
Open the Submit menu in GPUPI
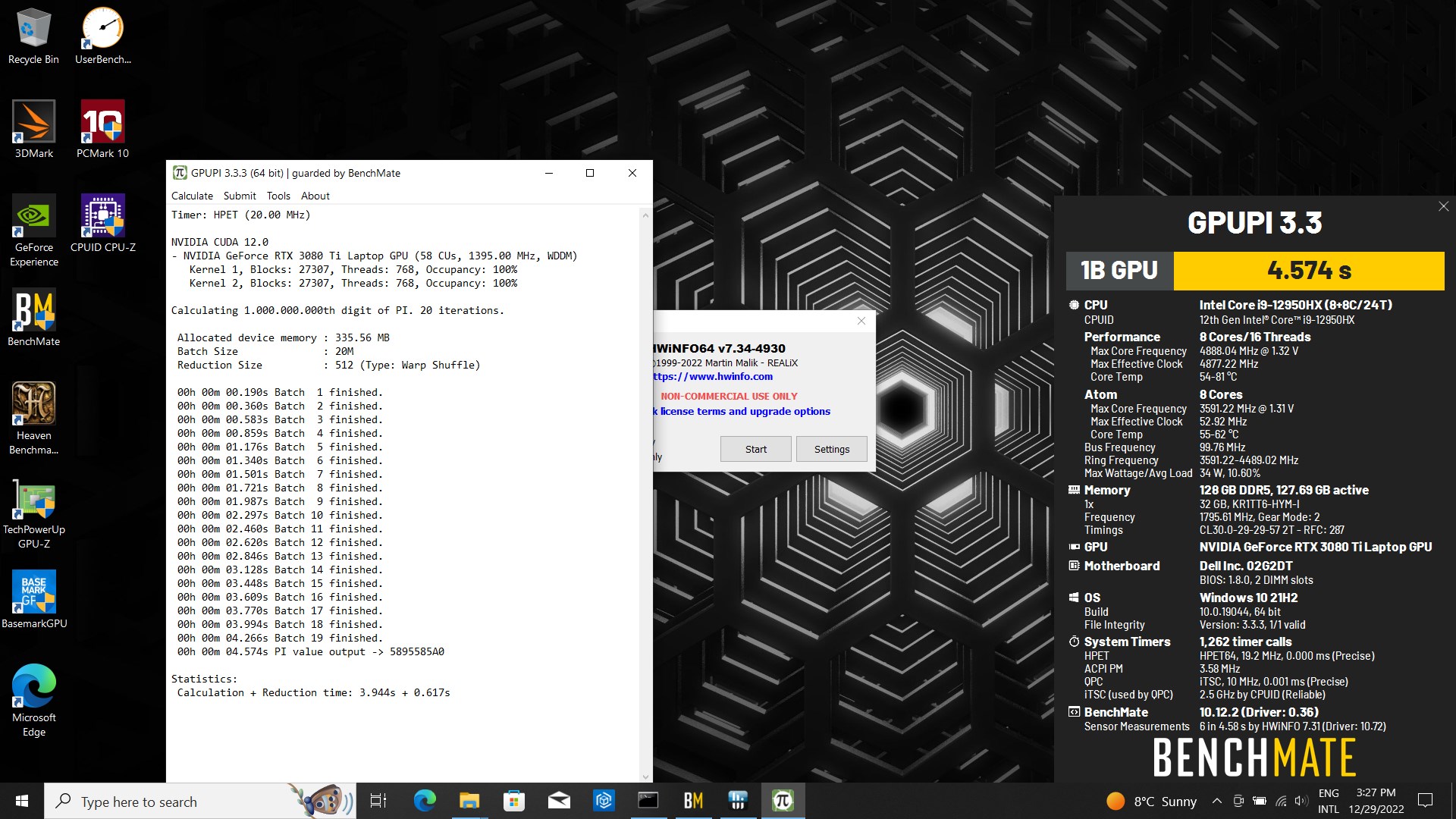(240, 196)
